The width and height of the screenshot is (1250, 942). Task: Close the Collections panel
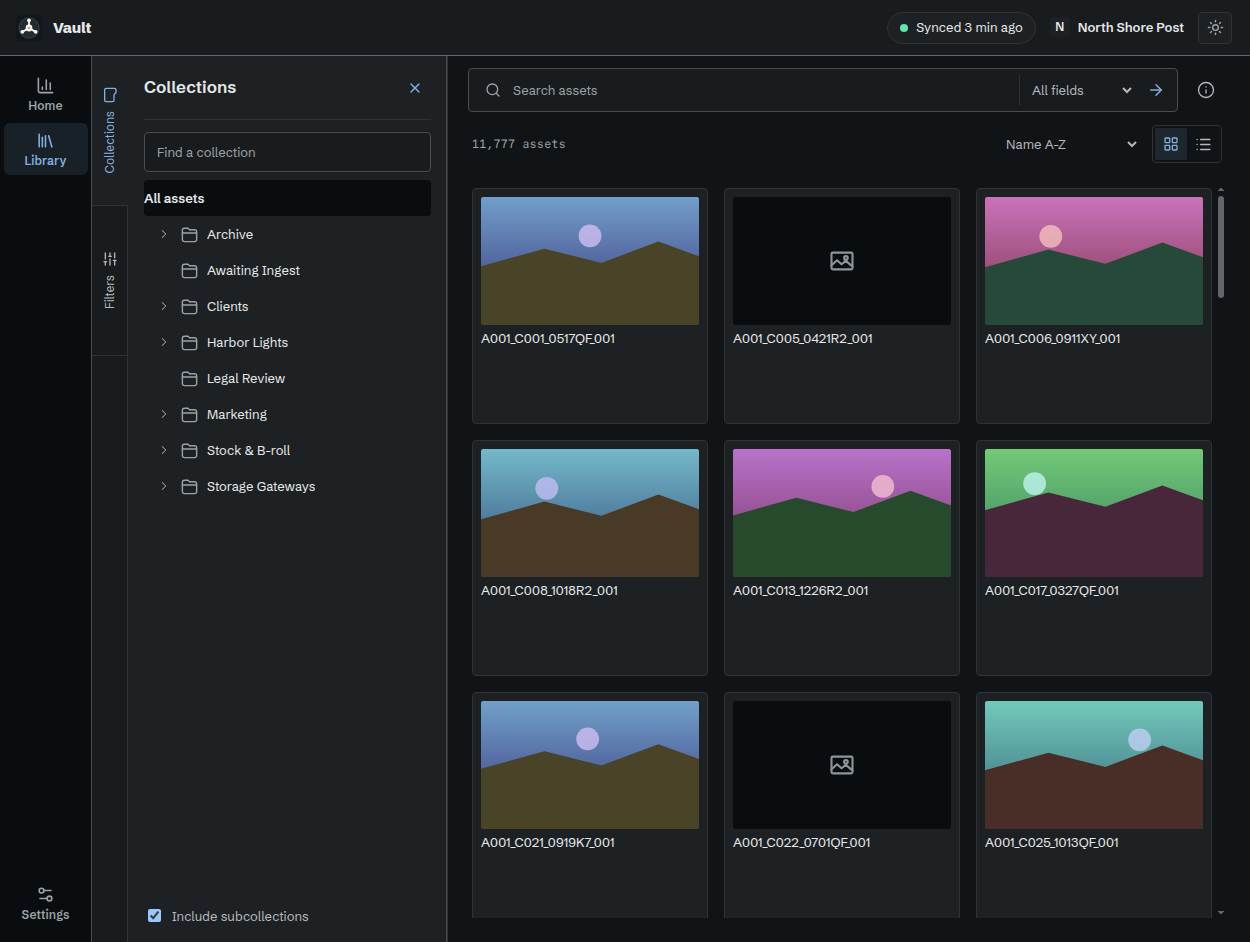coord(415,88)
